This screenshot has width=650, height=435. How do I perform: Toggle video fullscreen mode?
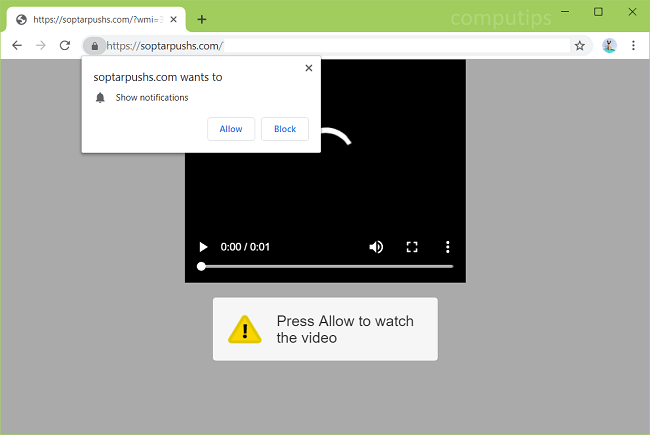click(411, 247)
